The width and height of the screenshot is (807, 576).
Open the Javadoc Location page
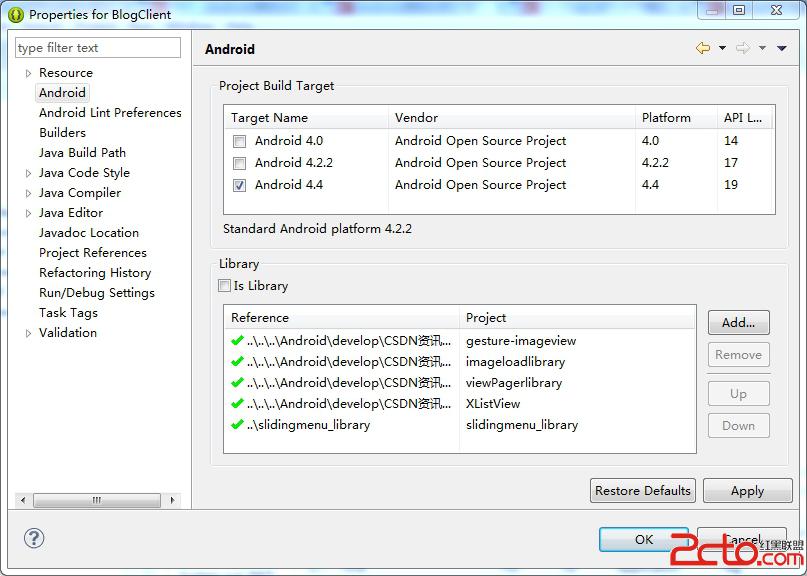(89, 233)
